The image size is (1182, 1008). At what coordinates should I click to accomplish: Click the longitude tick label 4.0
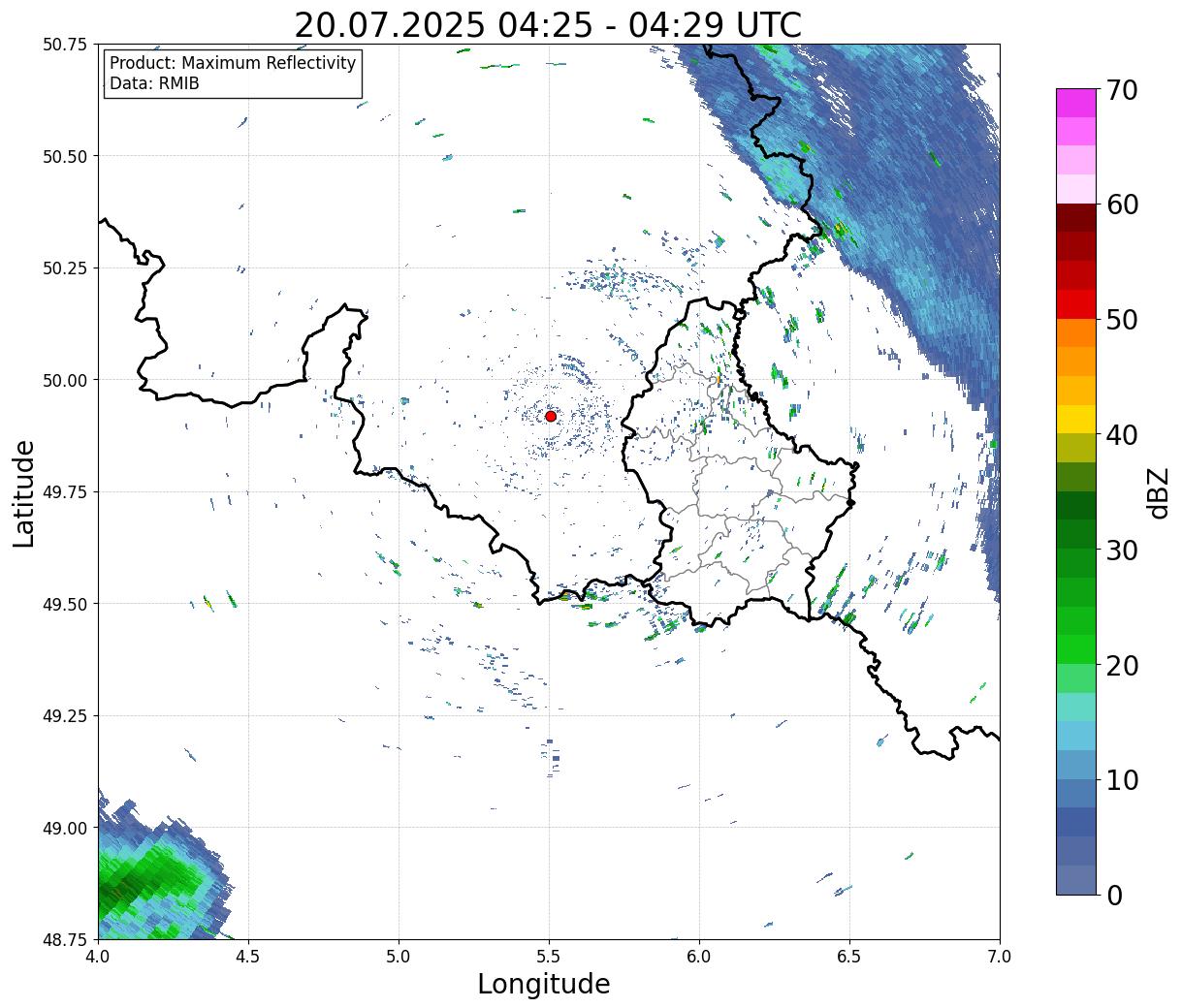point(98,956)
